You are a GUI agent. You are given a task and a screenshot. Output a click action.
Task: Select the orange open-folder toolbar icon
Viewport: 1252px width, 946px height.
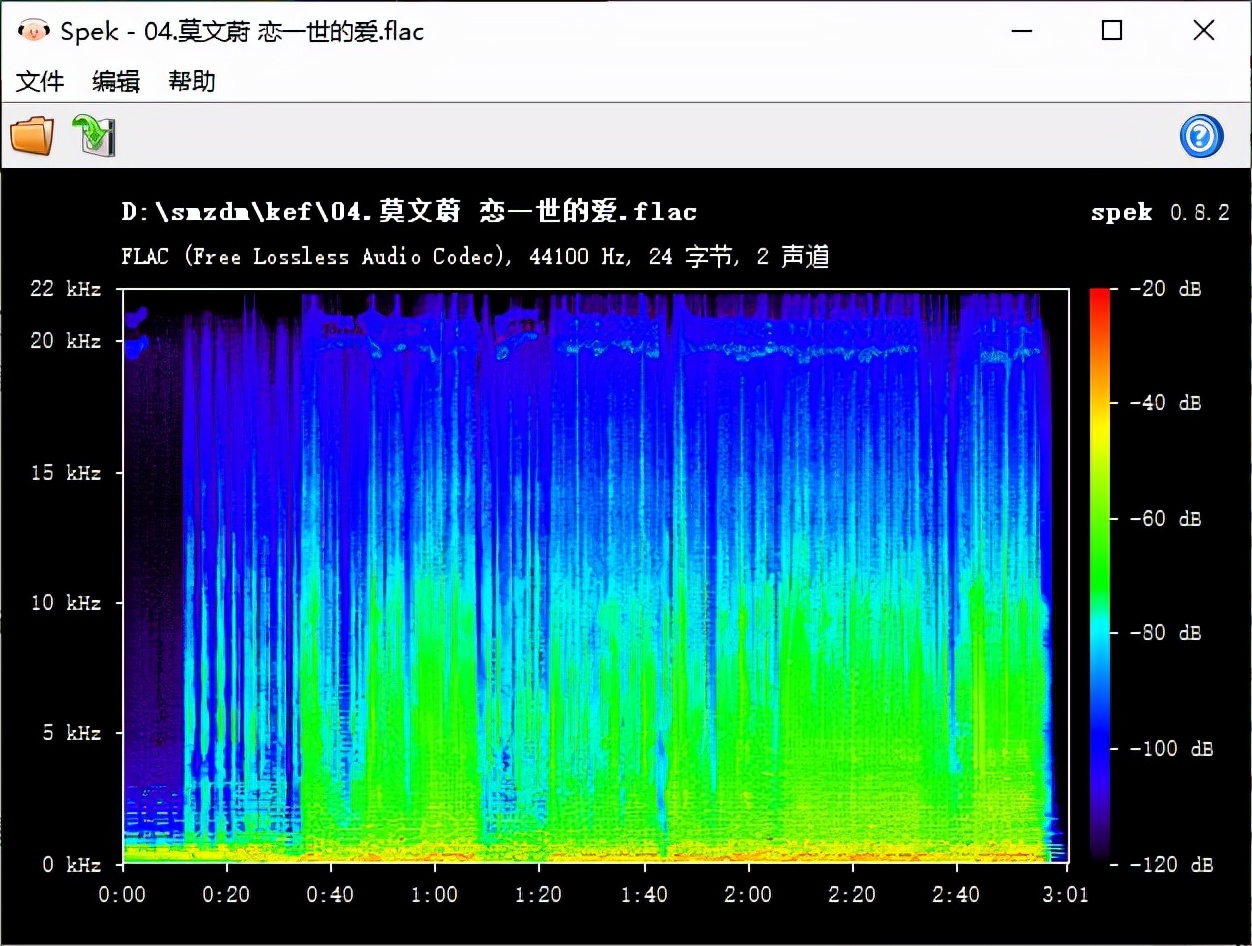[x=31, y=135]
